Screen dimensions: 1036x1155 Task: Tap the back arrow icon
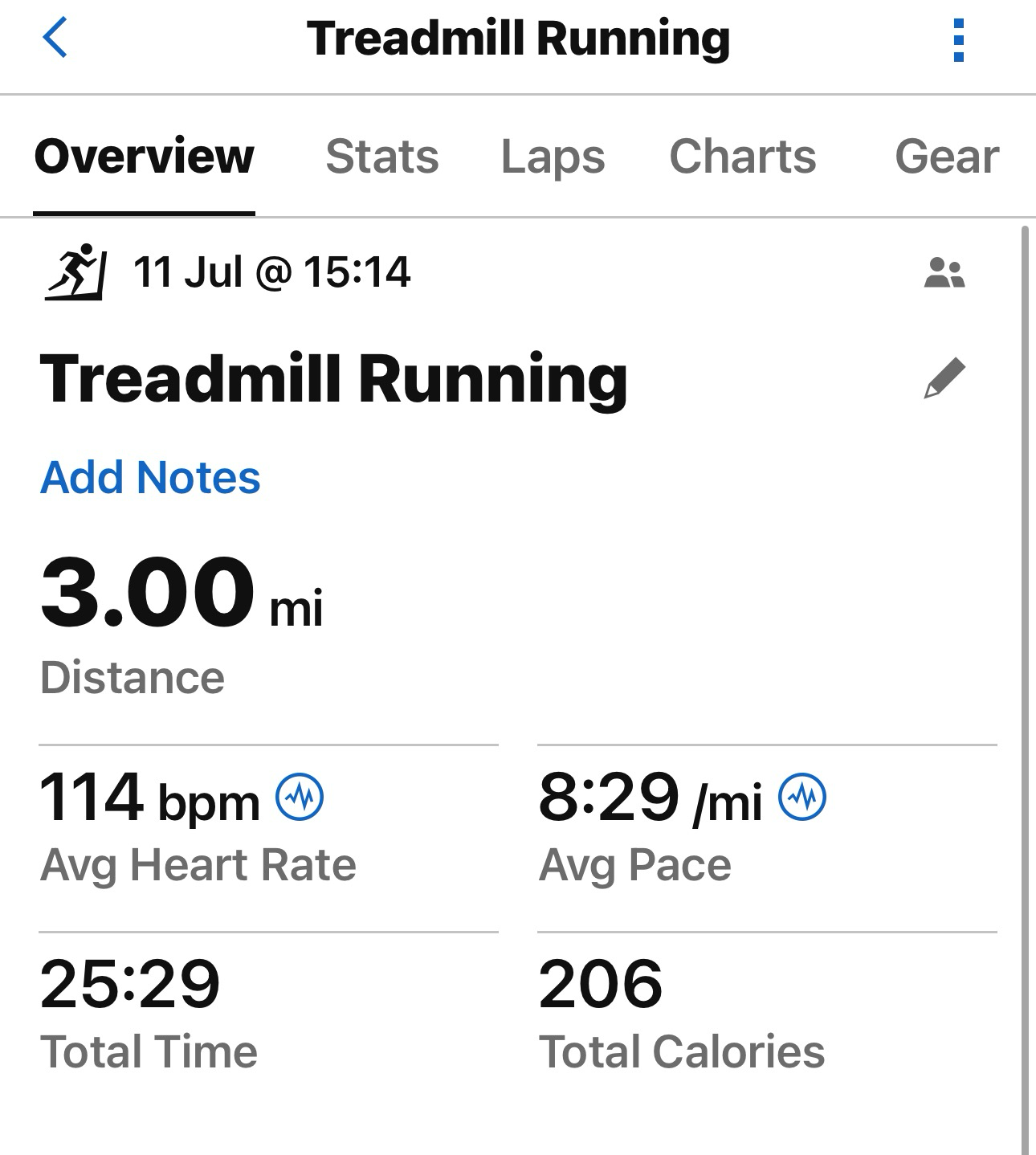click(55, 38)
